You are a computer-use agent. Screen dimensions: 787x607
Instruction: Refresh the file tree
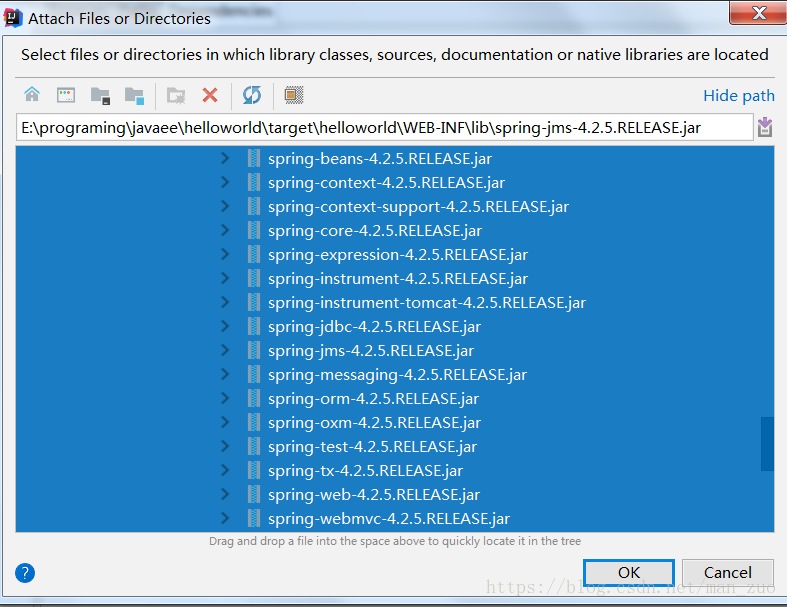coord(252,95)
